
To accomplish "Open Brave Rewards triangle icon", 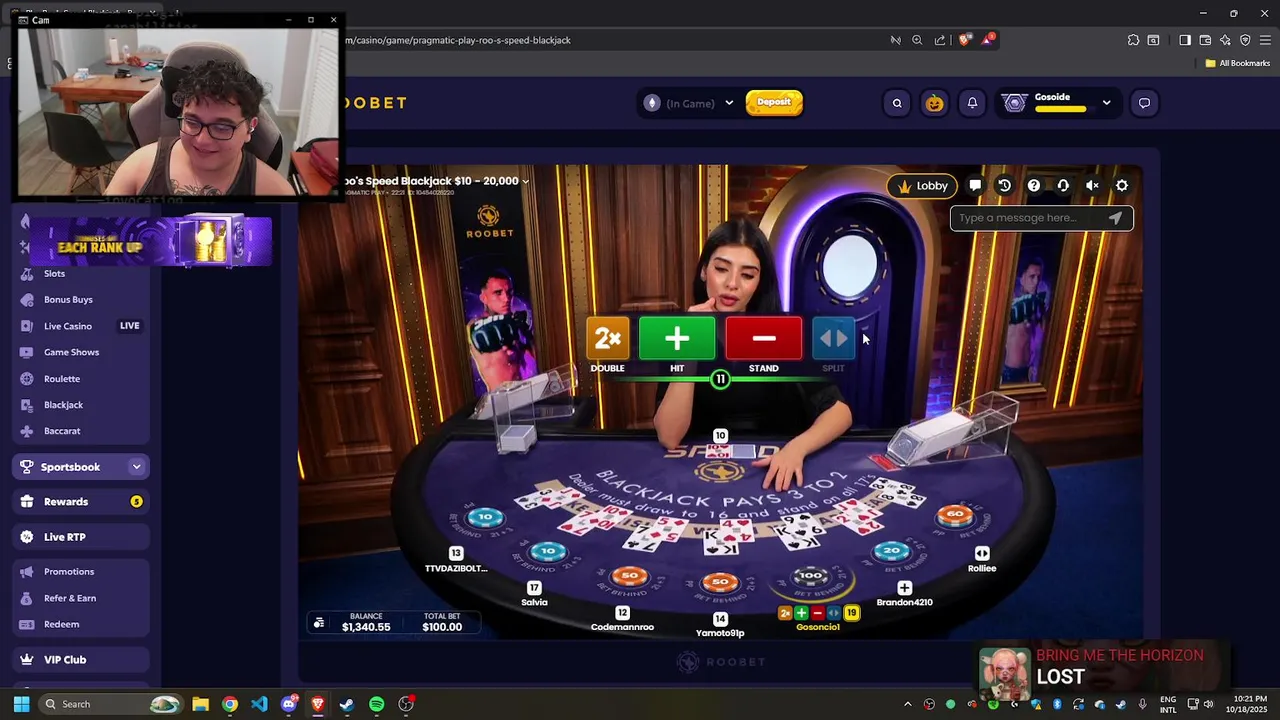I will 989,39.
